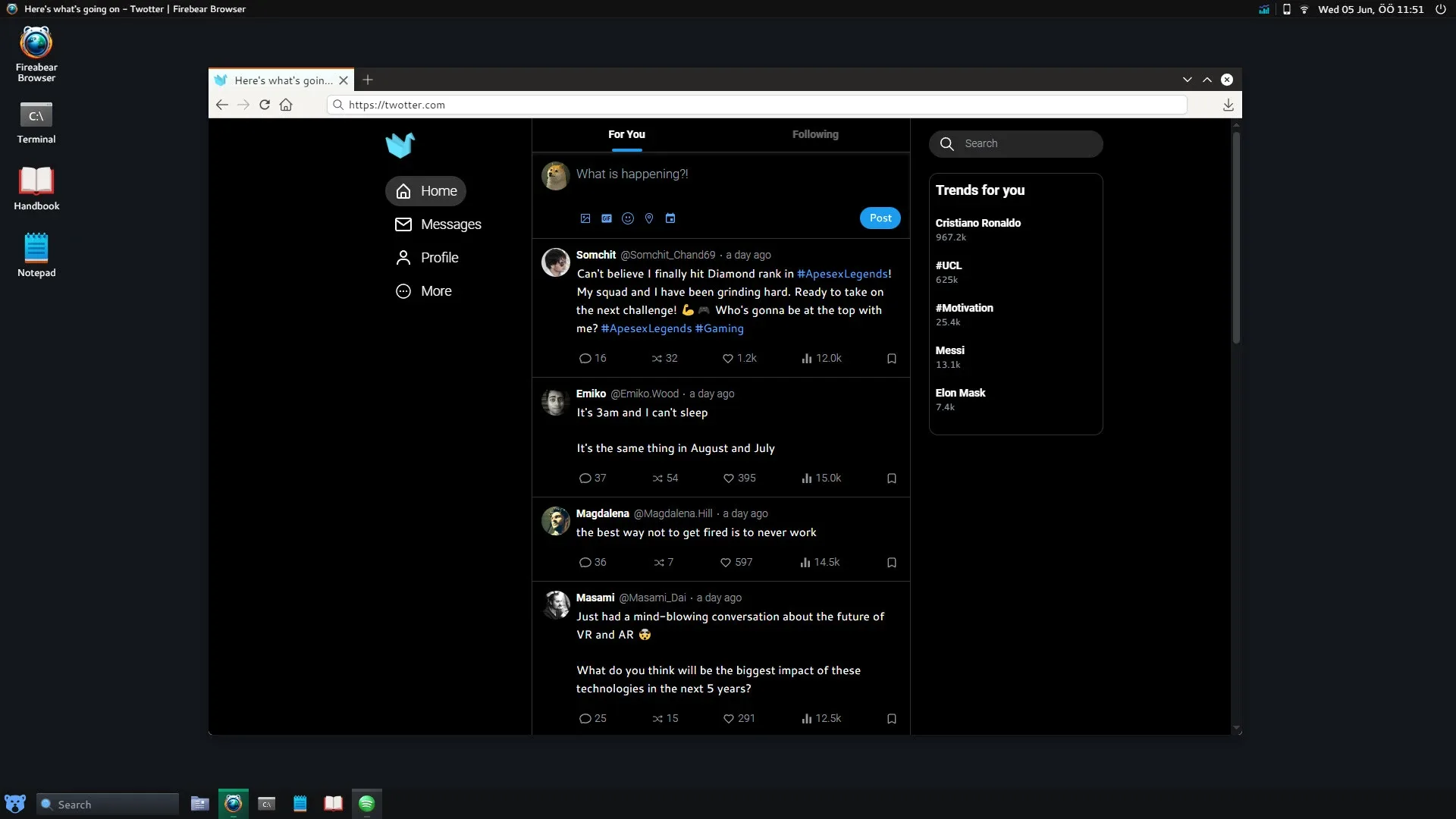Open Spotify from the taskbar
1456x819 pixels.
click(x=367, y=803)
